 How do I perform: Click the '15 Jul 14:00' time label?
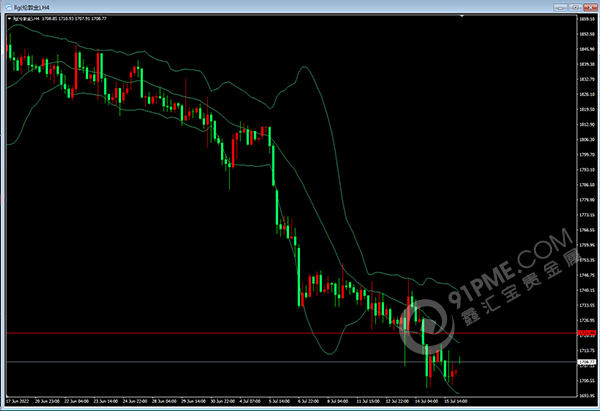pos(456,401)
